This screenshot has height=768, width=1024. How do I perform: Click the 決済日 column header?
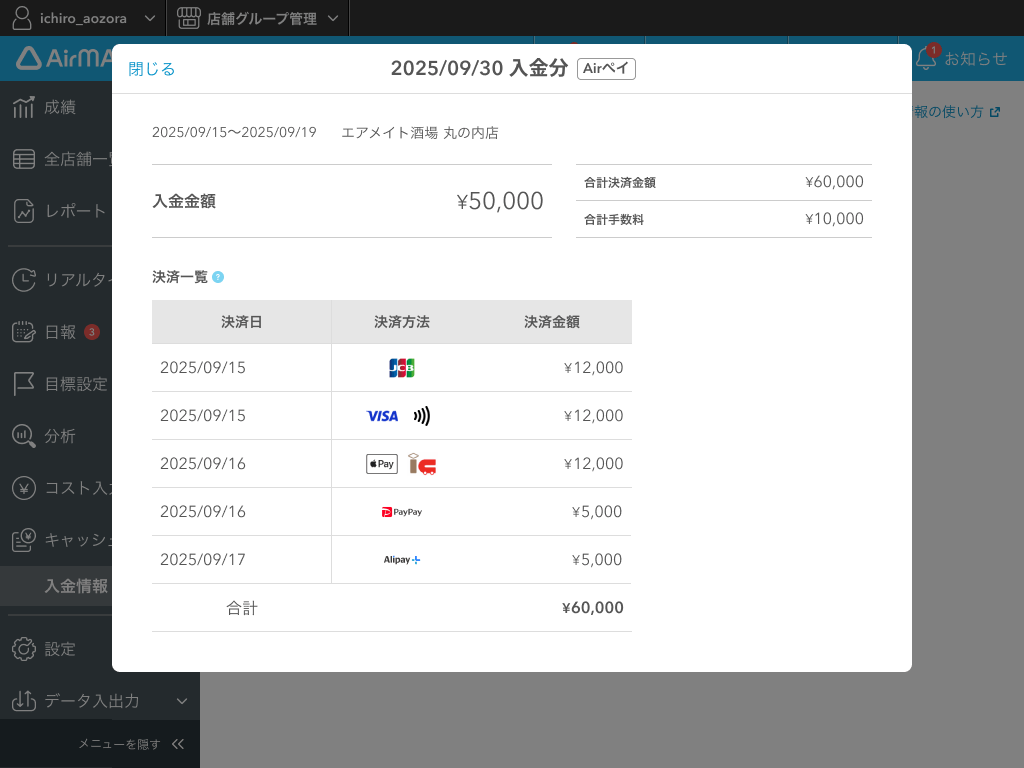pos(242,322)
